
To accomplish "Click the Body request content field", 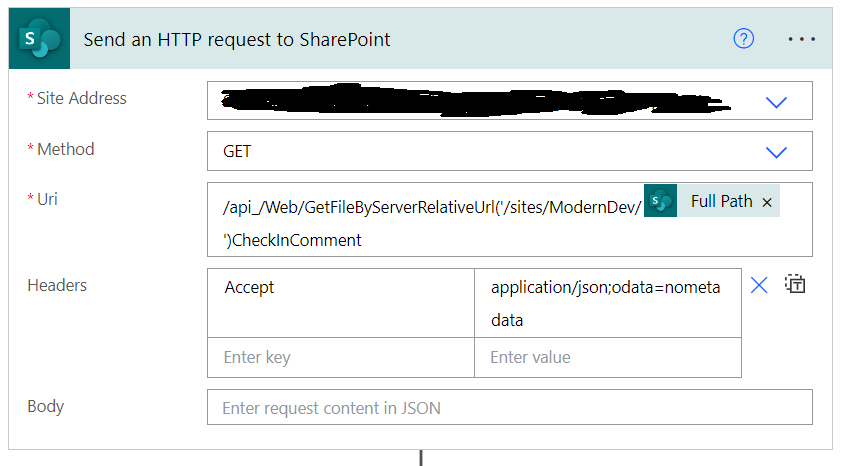I will (509, 408).
